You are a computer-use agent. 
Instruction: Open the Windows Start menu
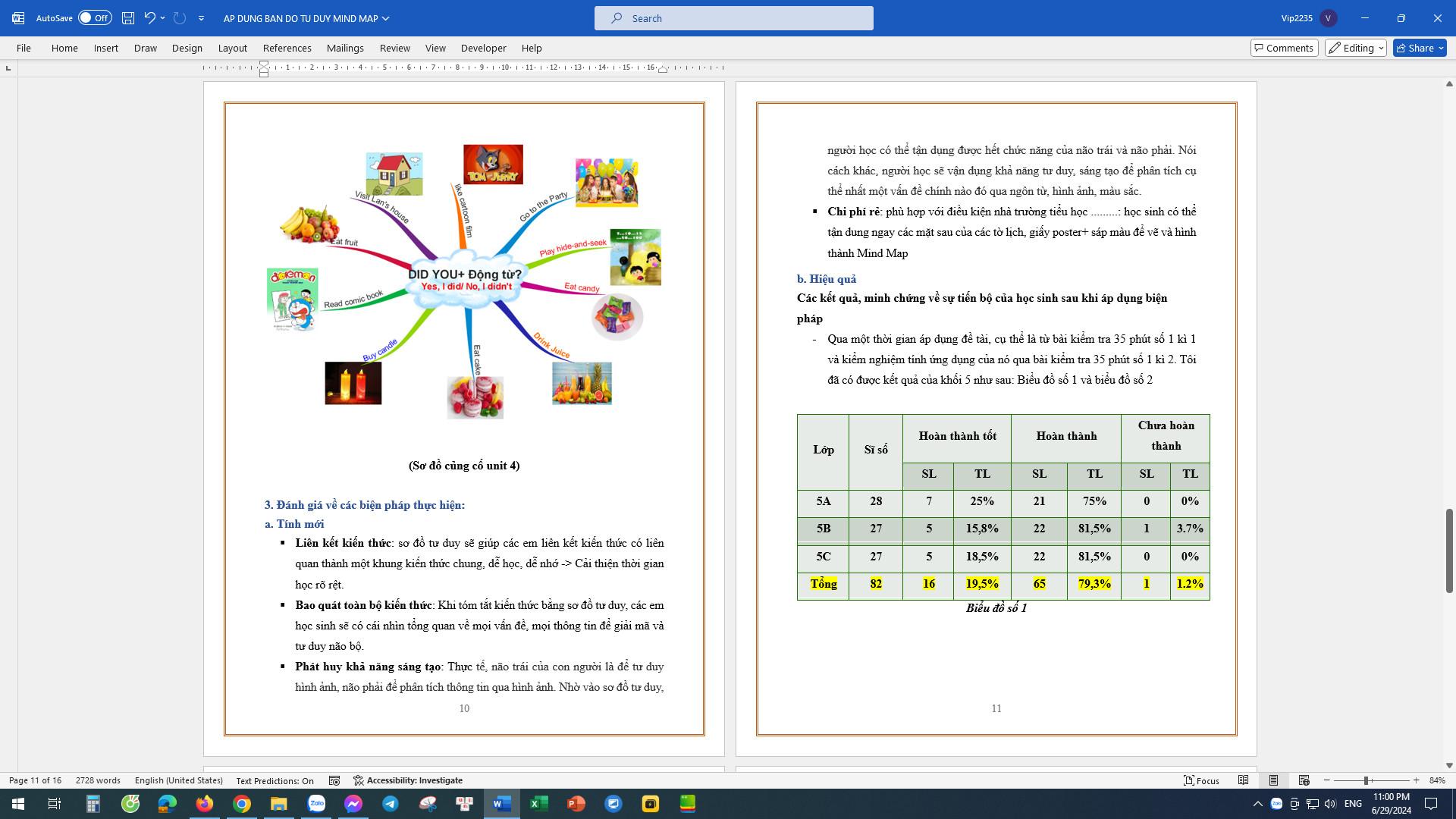[17, 804]
